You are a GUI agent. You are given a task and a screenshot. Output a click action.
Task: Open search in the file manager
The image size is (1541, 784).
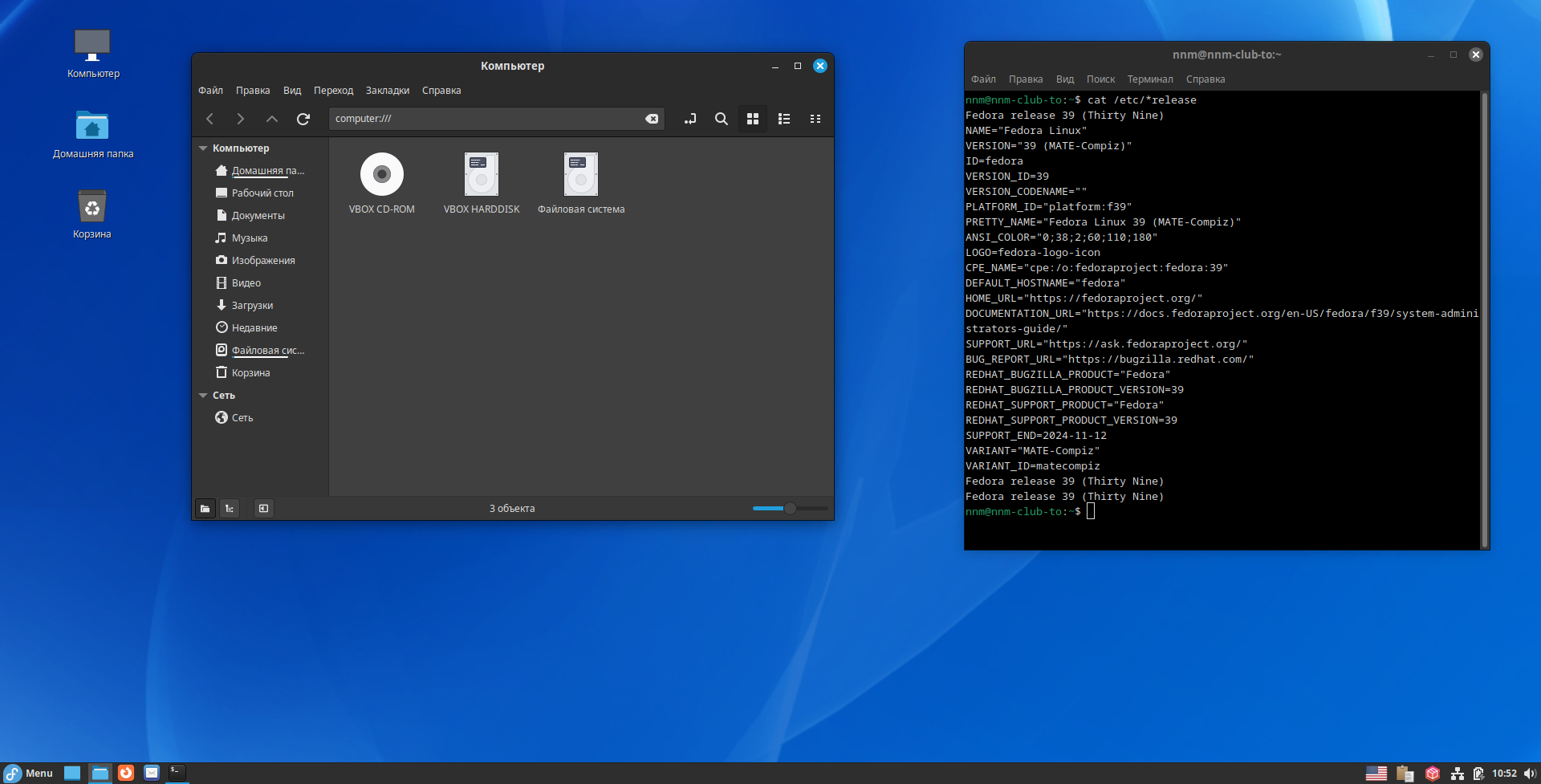point(721,119)
